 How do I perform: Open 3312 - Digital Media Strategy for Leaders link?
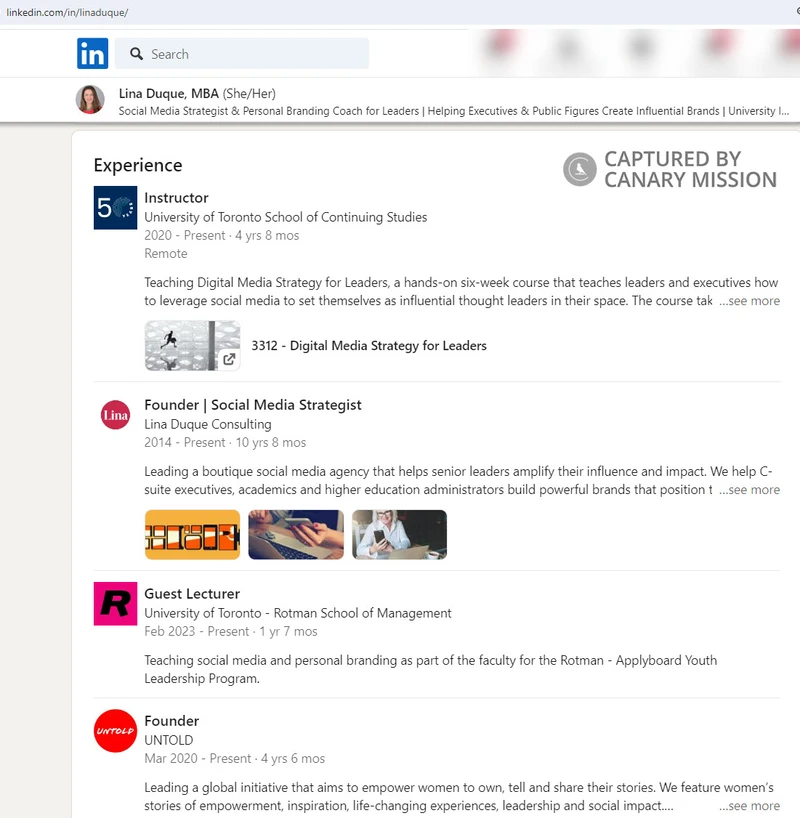pyautogui.click(x=369, y=345)
